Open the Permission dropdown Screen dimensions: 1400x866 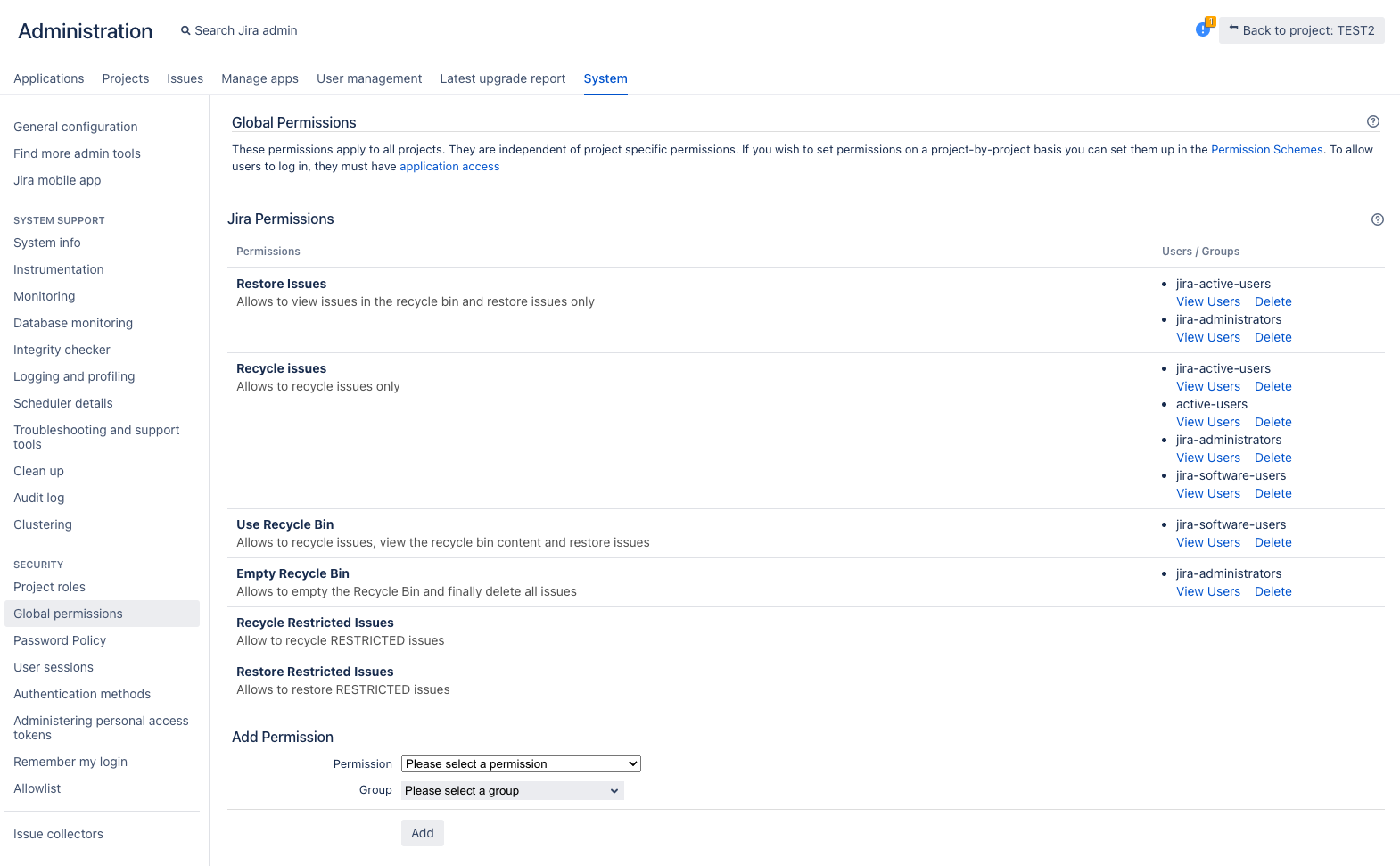(x=521, y=763)
